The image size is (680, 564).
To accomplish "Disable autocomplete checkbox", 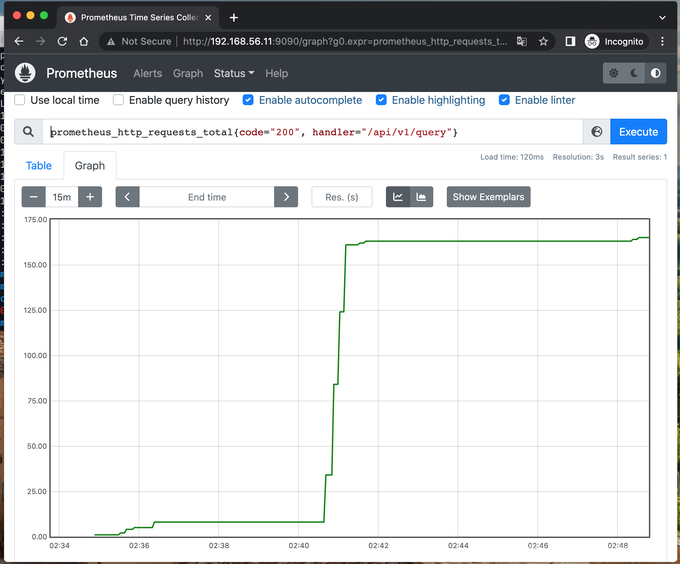I will 248,100.
